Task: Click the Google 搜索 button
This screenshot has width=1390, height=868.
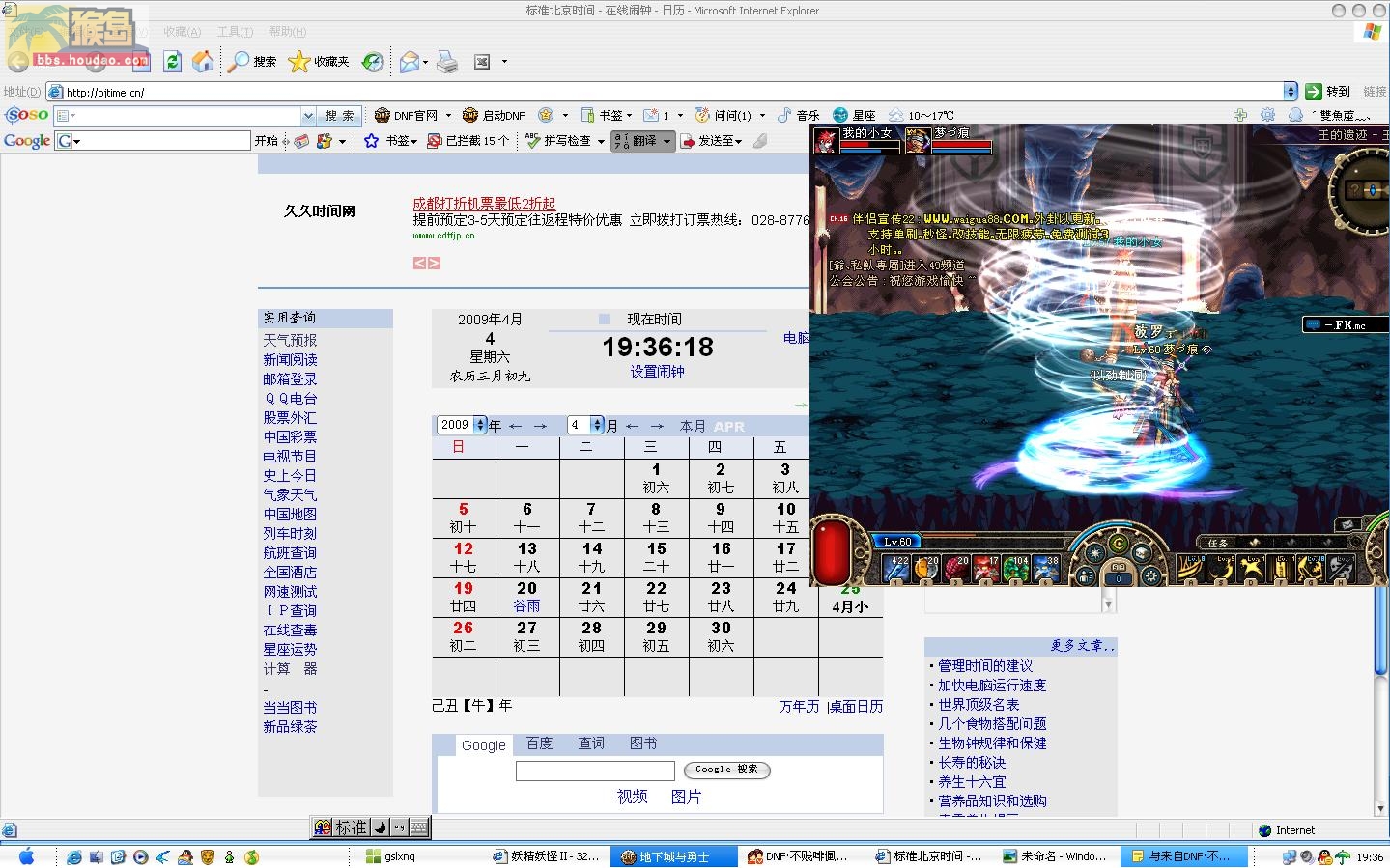Action: [727, 770]
